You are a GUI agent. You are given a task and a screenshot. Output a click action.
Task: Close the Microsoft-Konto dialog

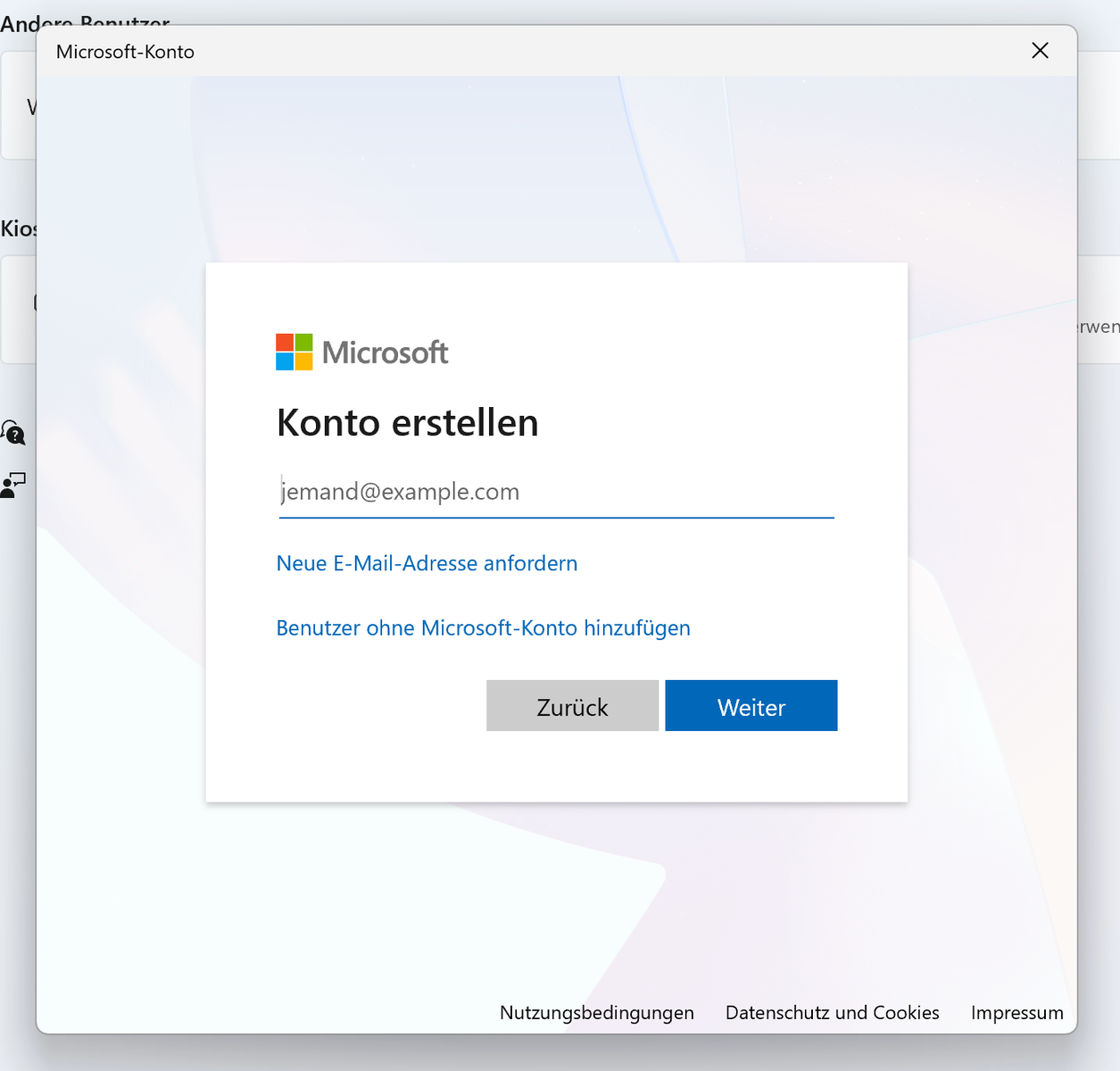coord(1040,51)
